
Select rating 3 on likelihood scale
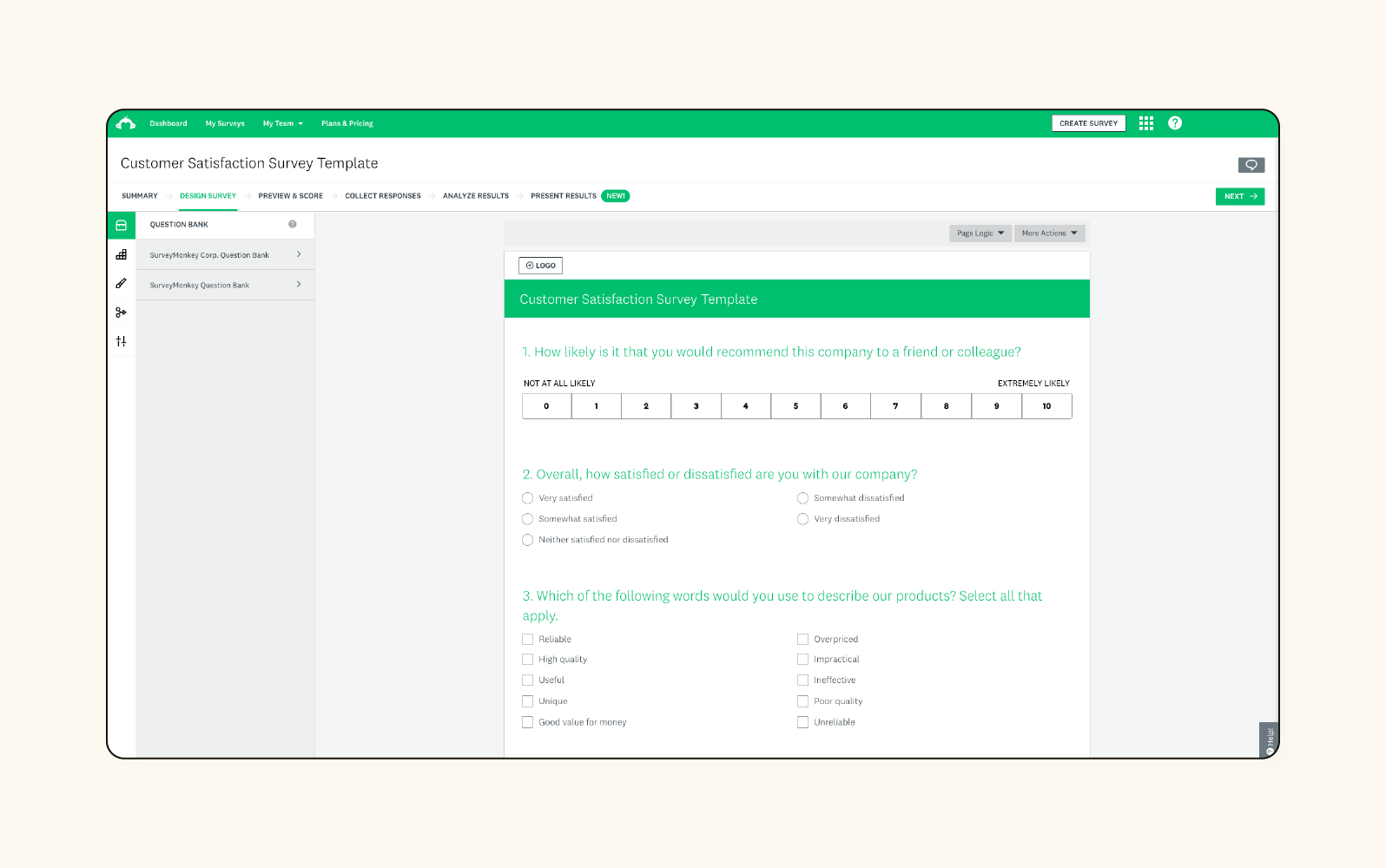pos(696,406)
